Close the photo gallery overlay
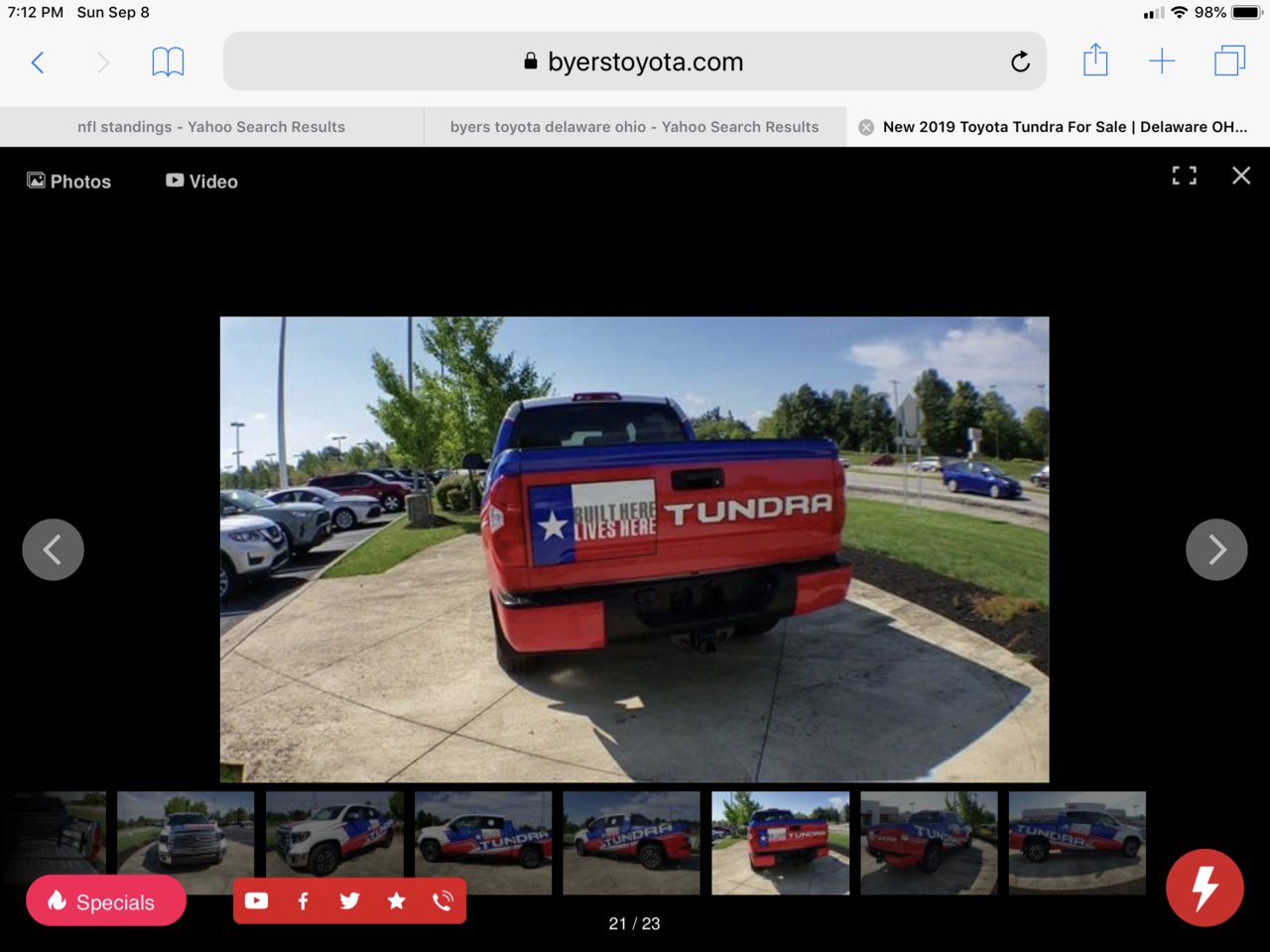 pos(1241,176)
